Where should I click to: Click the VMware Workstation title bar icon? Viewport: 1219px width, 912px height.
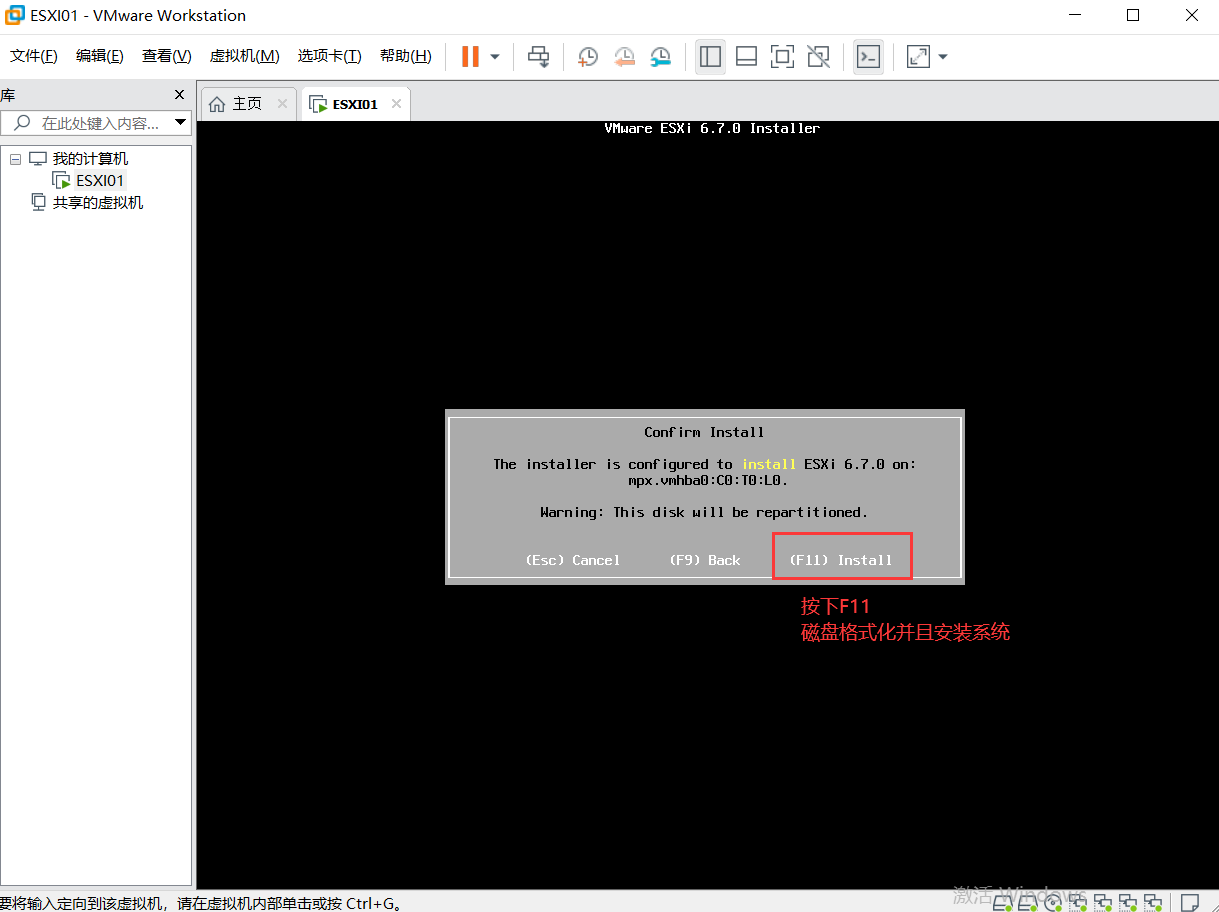coord(15,15)
